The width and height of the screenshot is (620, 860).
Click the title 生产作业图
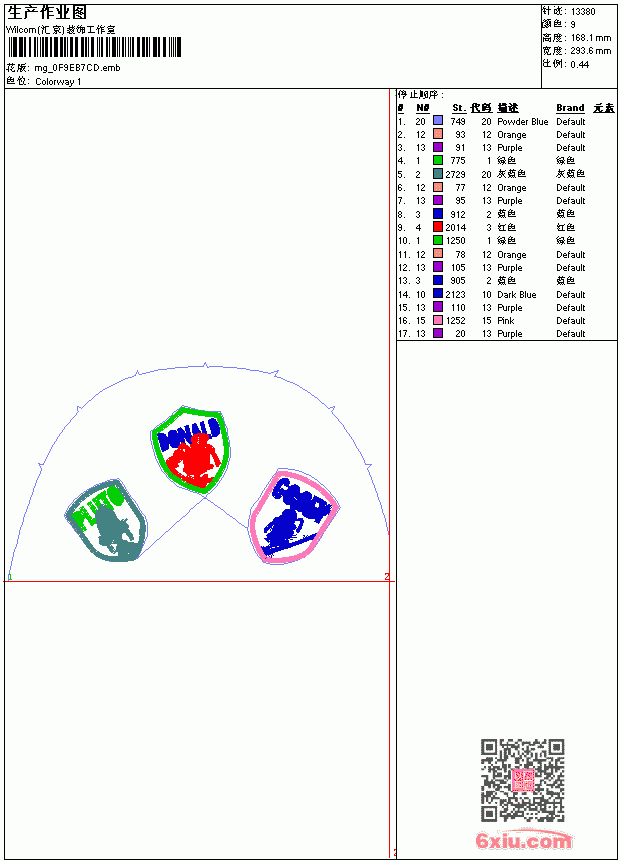[47, 13]
